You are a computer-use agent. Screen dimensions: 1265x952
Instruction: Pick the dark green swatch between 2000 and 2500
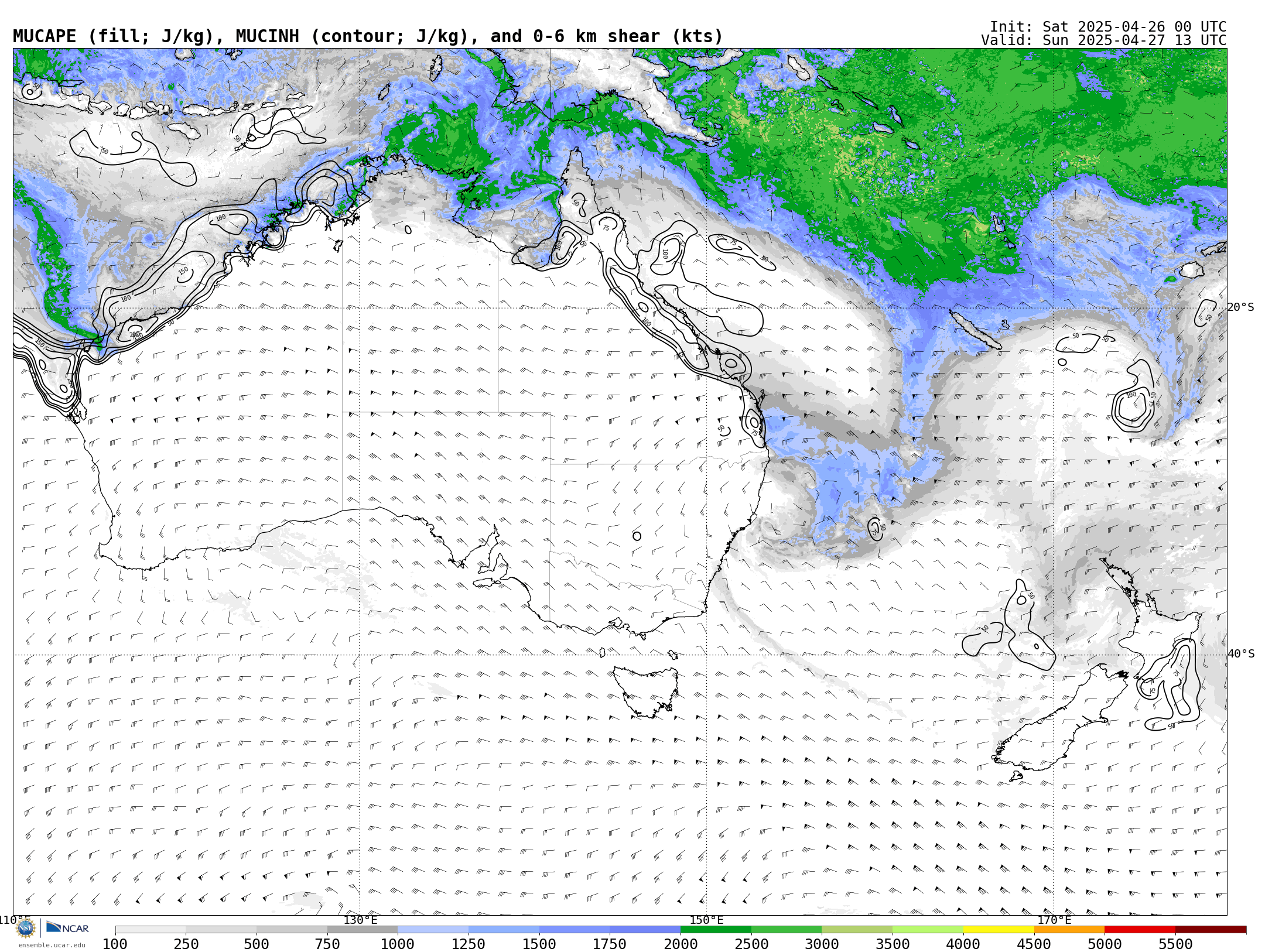click(716, 929)
